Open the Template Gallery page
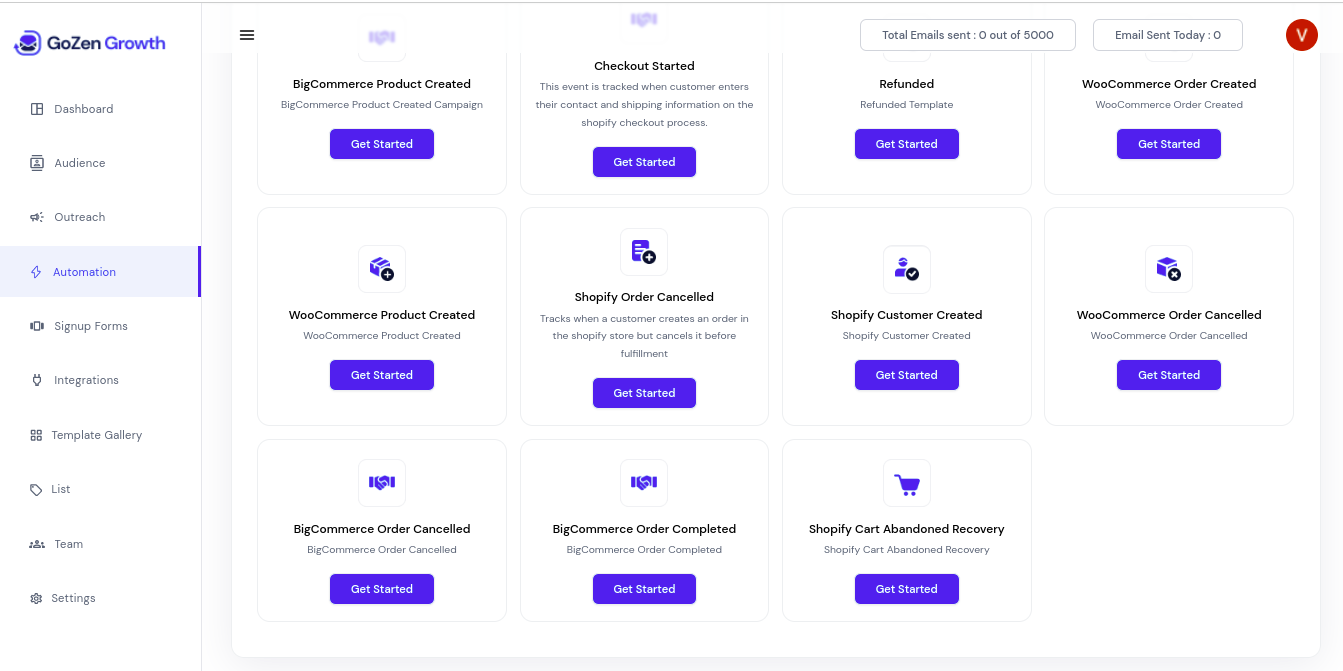The width and height of the screenshot is (1343, 671). tap(96, 435)
